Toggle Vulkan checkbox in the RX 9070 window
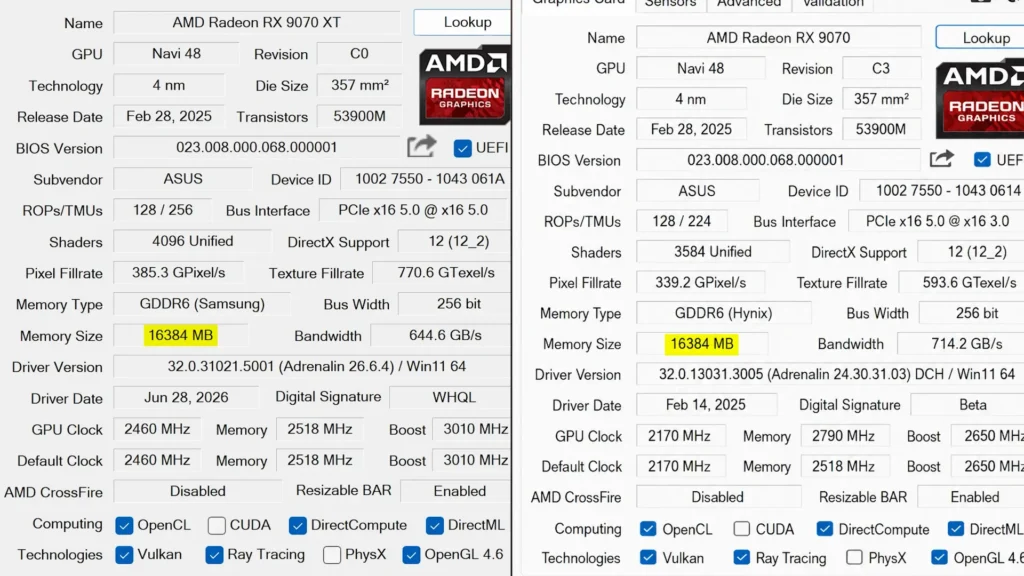Image resolution: width=1024 pixels, height=576 pixels. 648,558
